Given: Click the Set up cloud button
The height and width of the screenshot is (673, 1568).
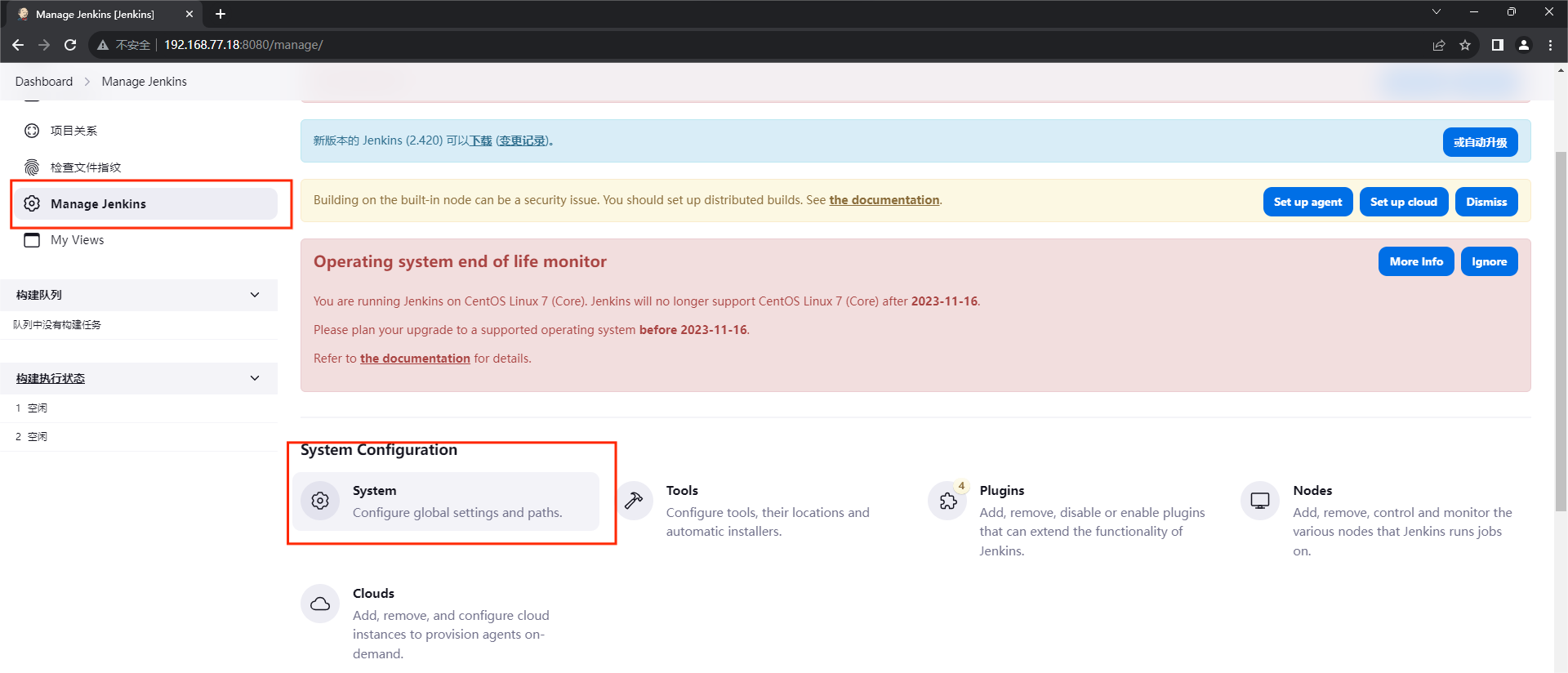Looking at the screenshot, I should pos(1403,202).
